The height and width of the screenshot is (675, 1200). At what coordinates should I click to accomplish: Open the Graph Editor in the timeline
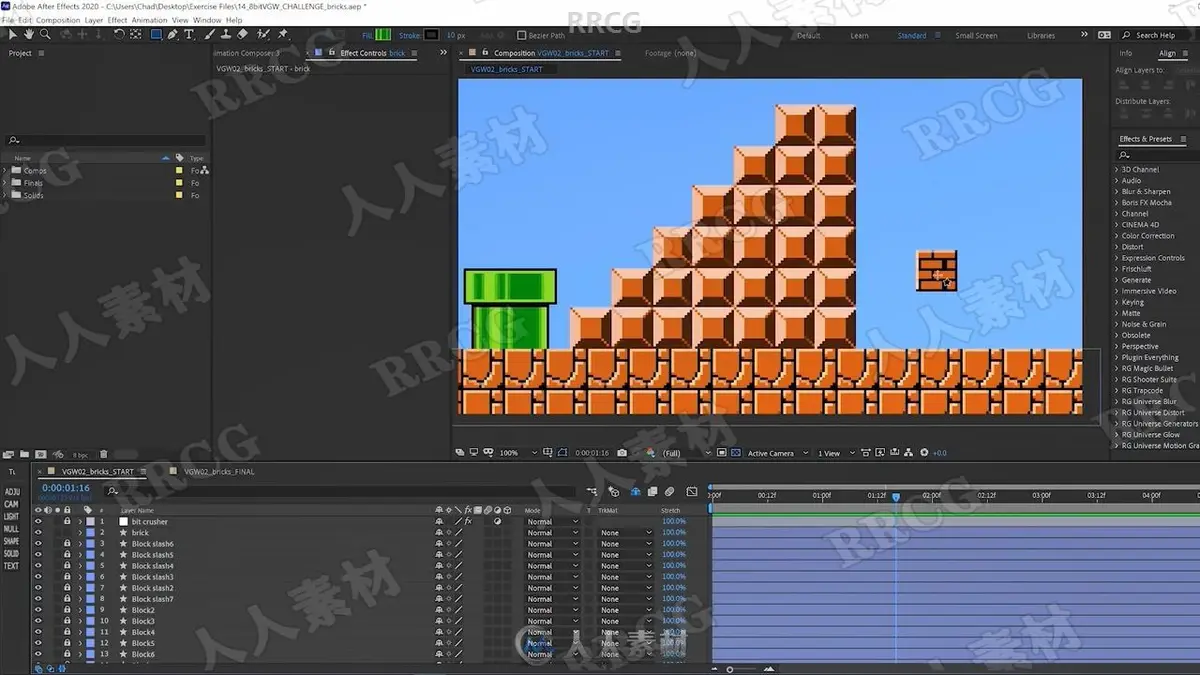click(692, 492)
